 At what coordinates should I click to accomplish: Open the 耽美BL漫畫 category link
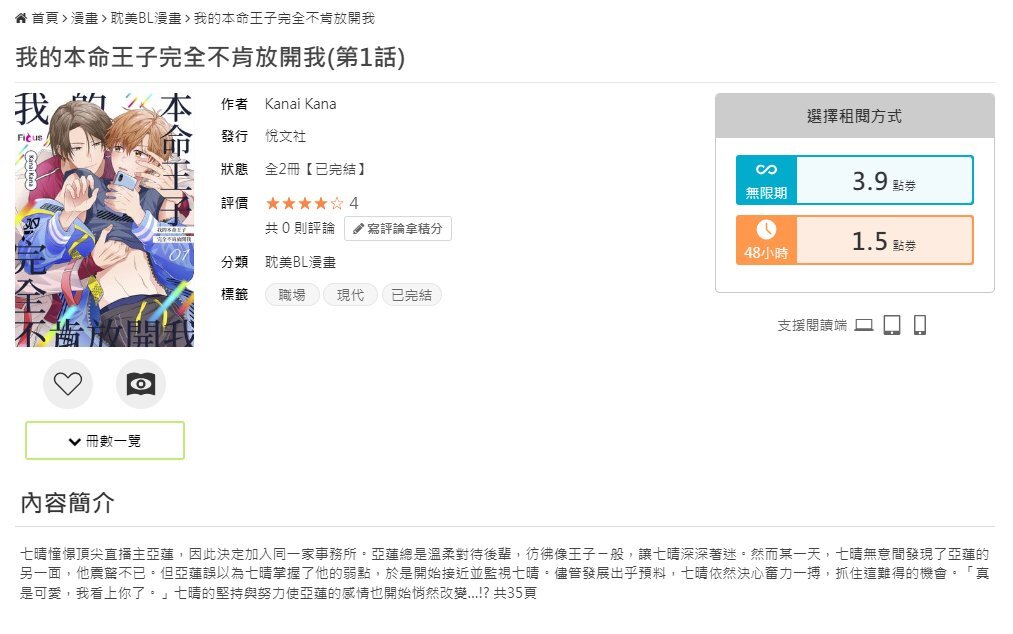(x=300, y=262)
